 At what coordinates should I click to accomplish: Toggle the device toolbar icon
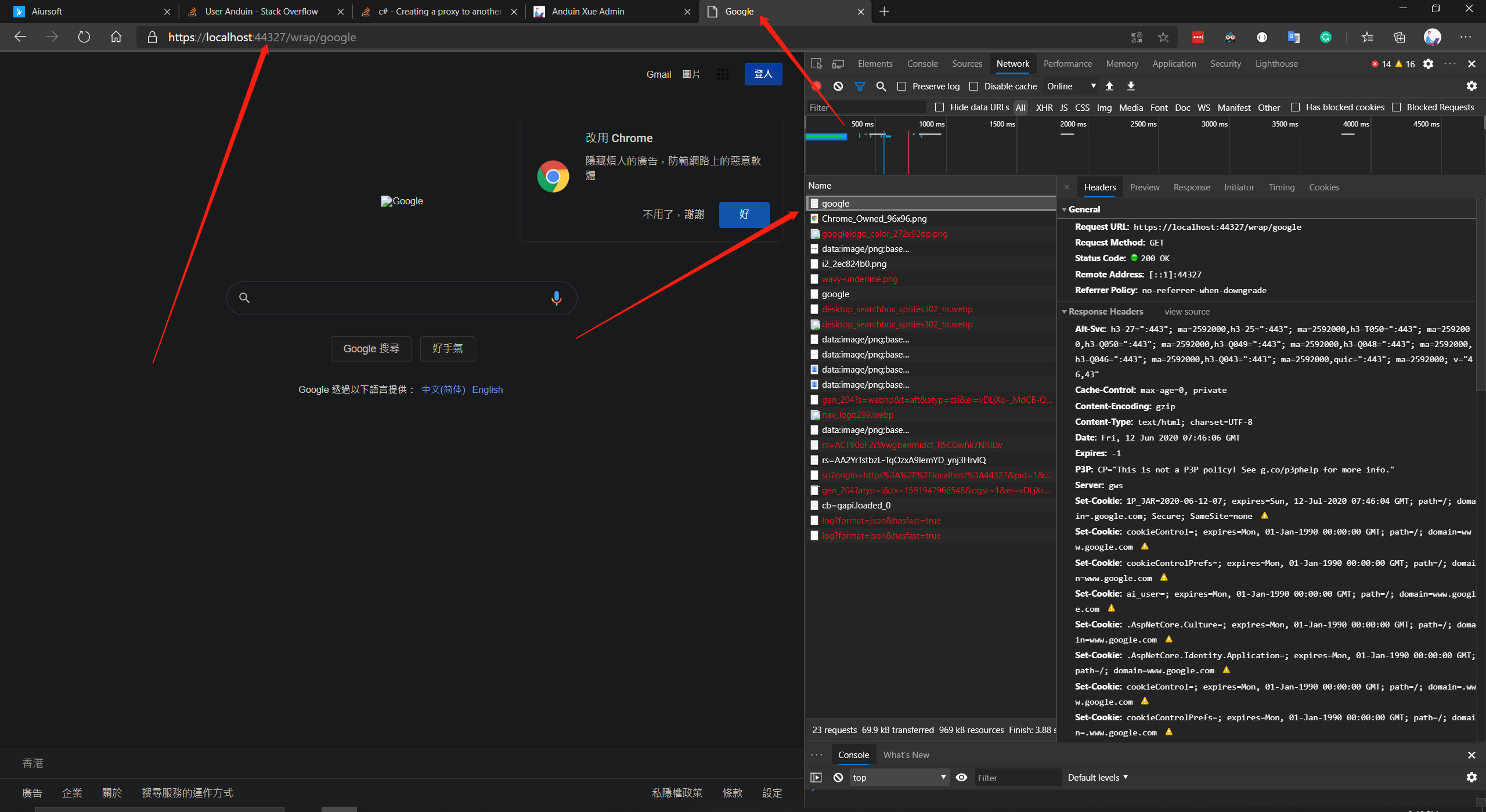(838, 63)
